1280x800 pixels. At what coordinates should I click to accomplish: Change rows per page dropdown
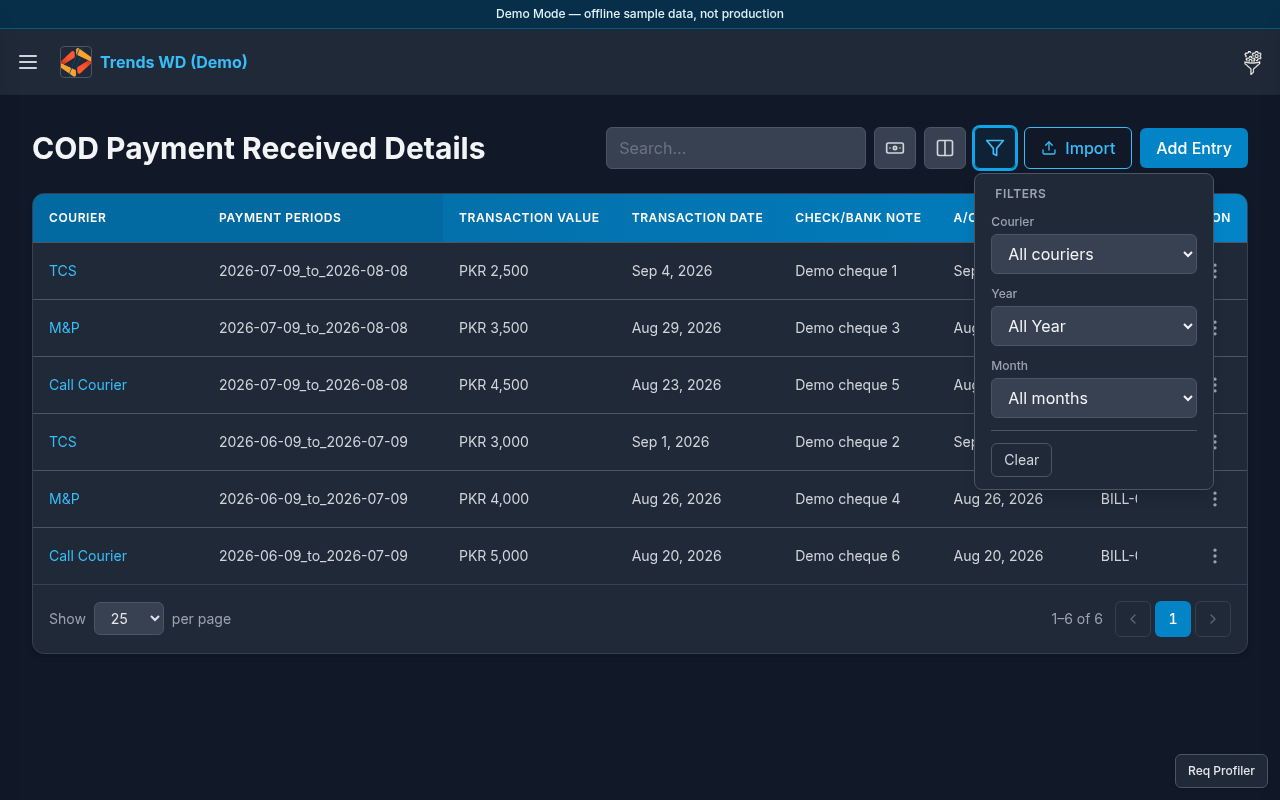tap(129, 619)
